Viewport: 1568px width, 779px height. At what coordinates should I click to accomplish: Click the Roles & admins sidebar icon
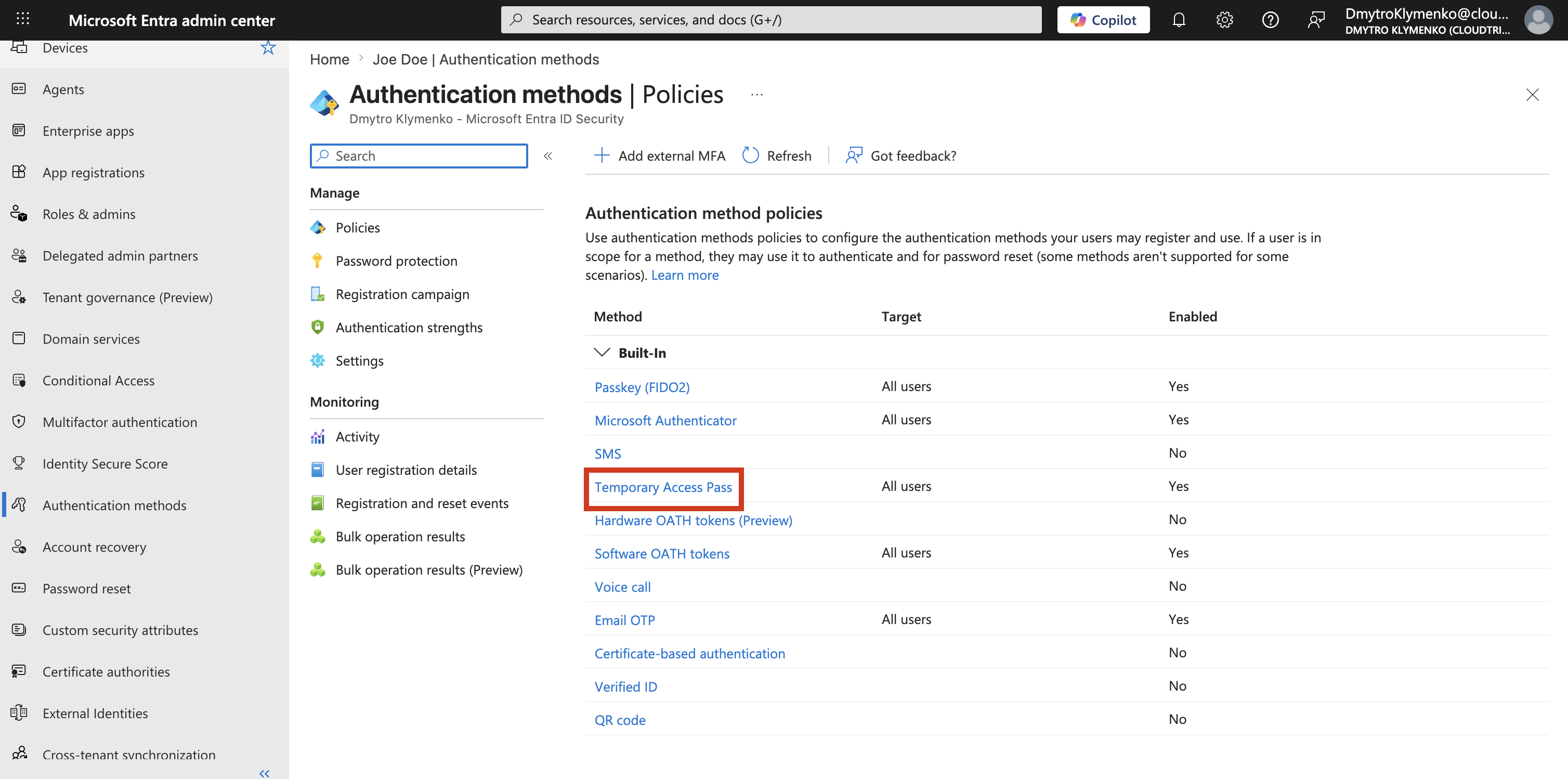[x=19, y=214]
